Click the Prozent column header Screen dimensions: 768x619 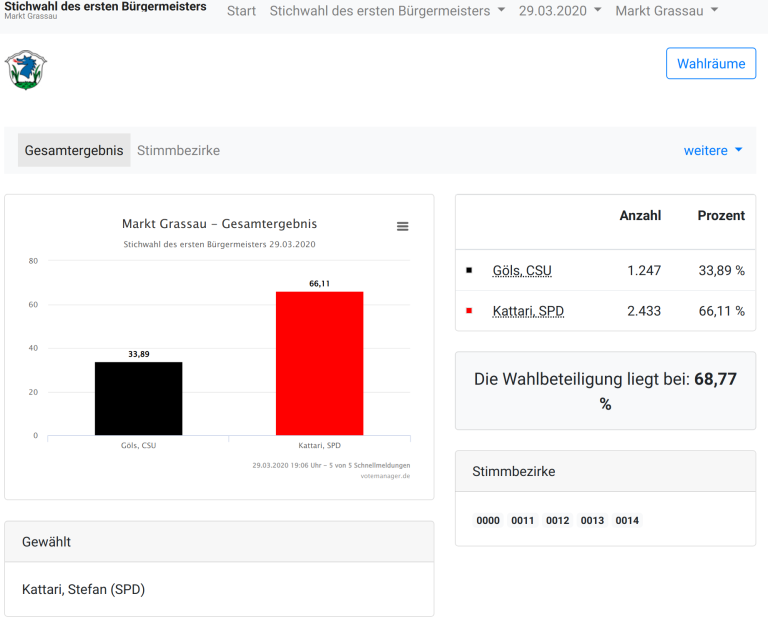[721, 215]
